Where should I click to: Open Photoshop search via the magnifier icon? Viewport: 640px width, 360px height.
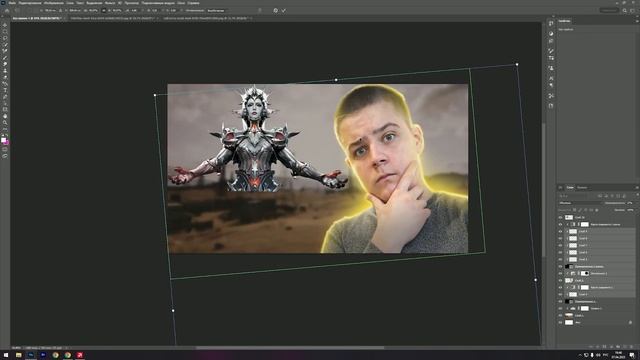(624, 11)
